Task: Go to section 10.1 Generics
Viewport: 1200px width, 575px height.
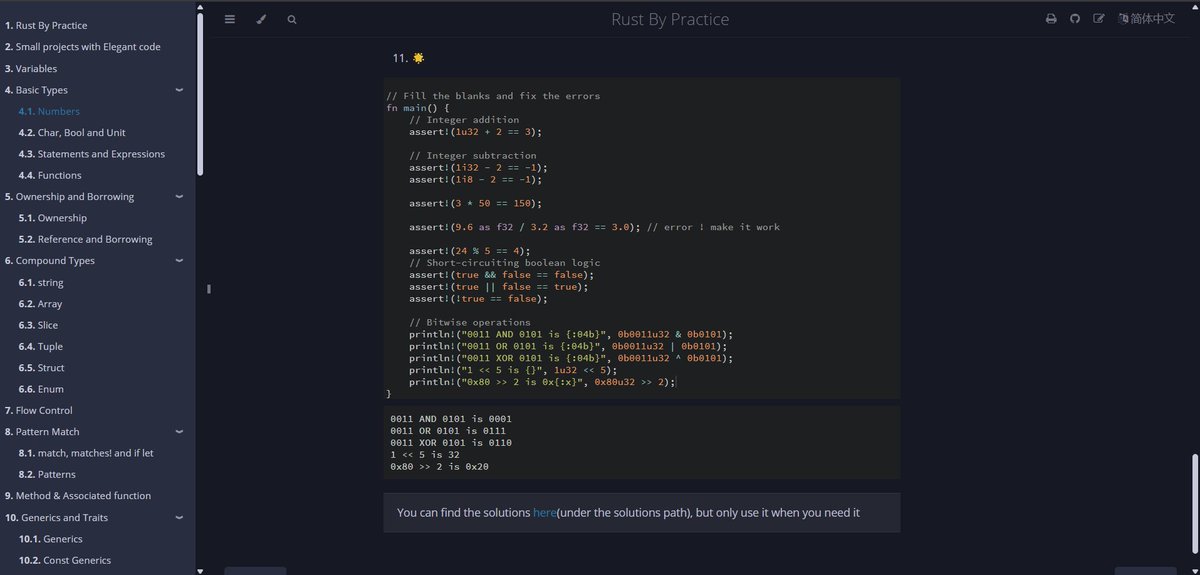Action: [51, 539]
